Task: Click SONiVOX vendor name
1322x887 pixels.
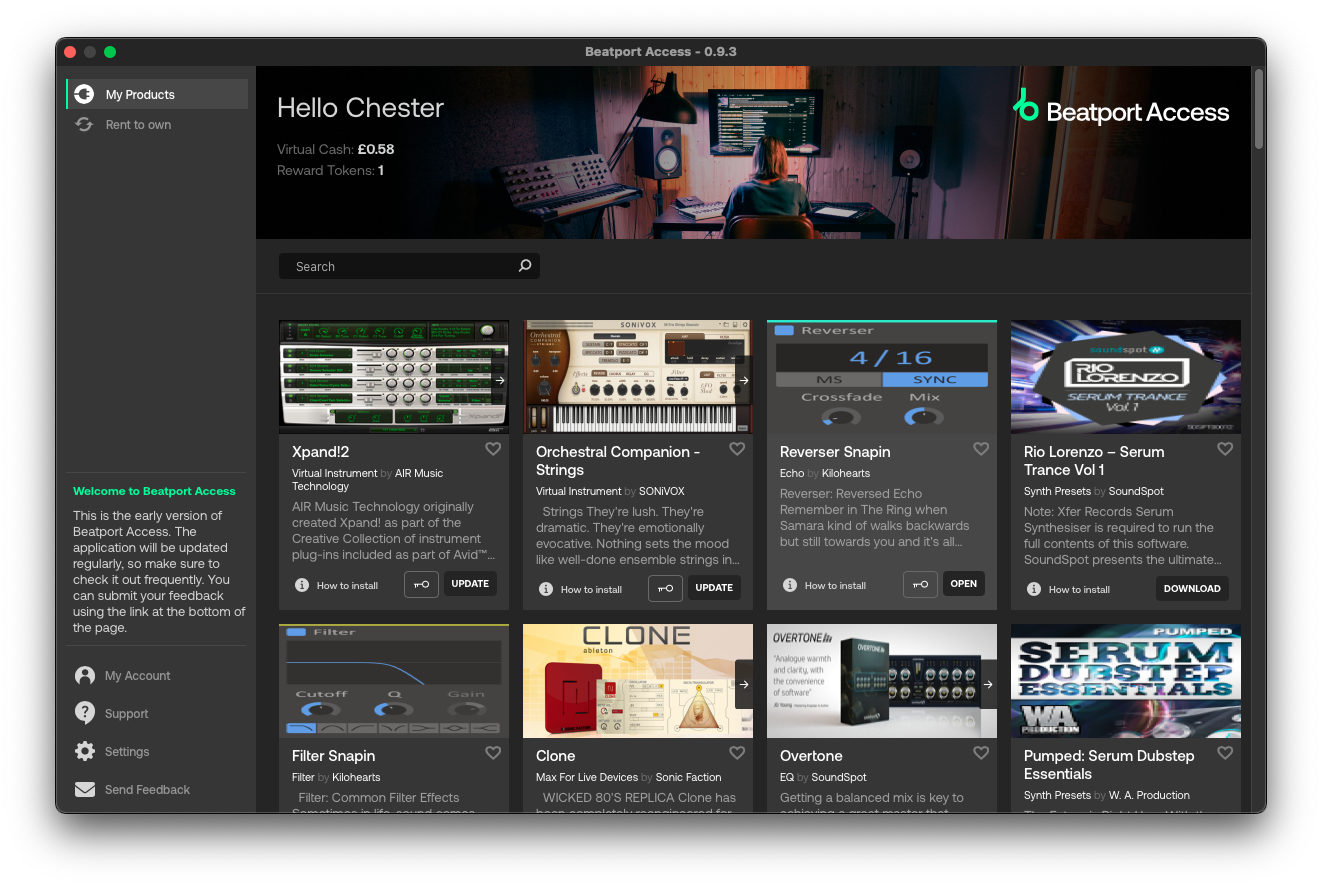Action: tap(662, 492)
